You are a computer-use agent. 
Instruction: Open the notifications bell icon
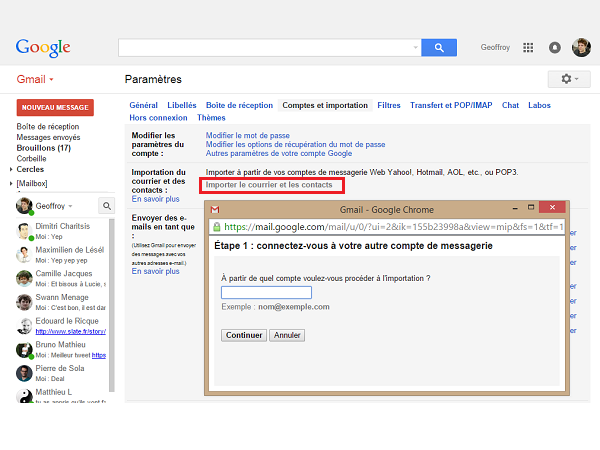554,47
